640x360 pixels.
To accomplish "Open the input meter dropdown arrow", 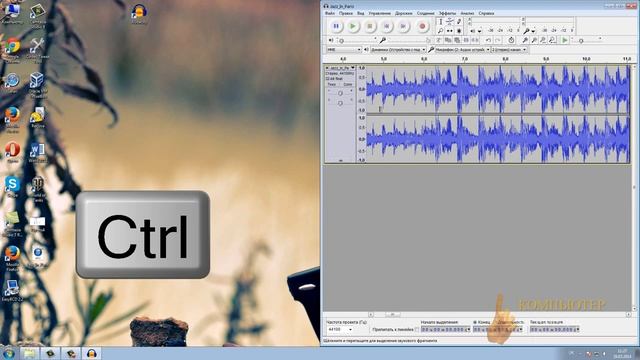I will pos(533,31).
